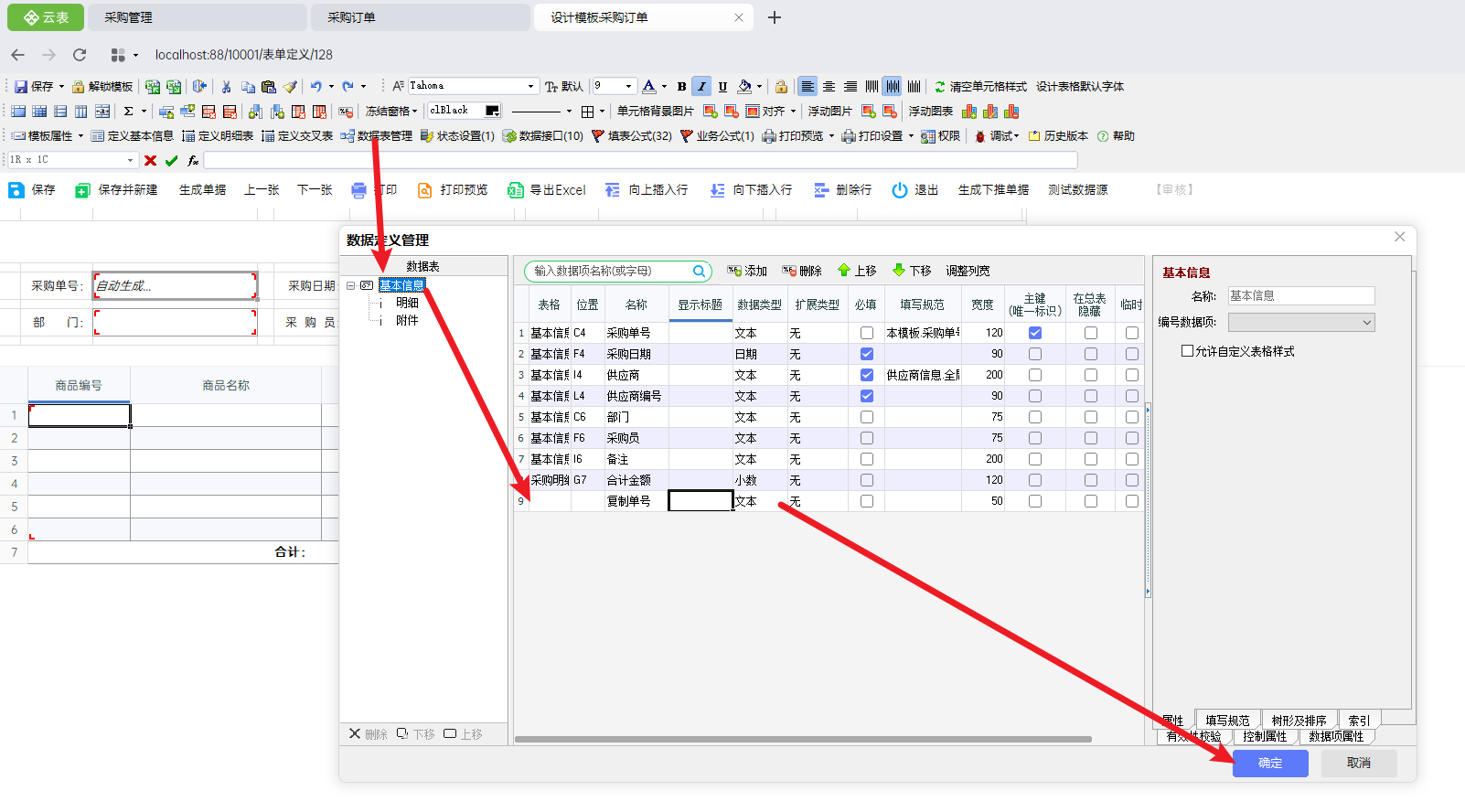The width and height of the screenshot is (1465, 812).
Task: Click the 名称 field containing 基本信息
Action: coord(1301,296)
